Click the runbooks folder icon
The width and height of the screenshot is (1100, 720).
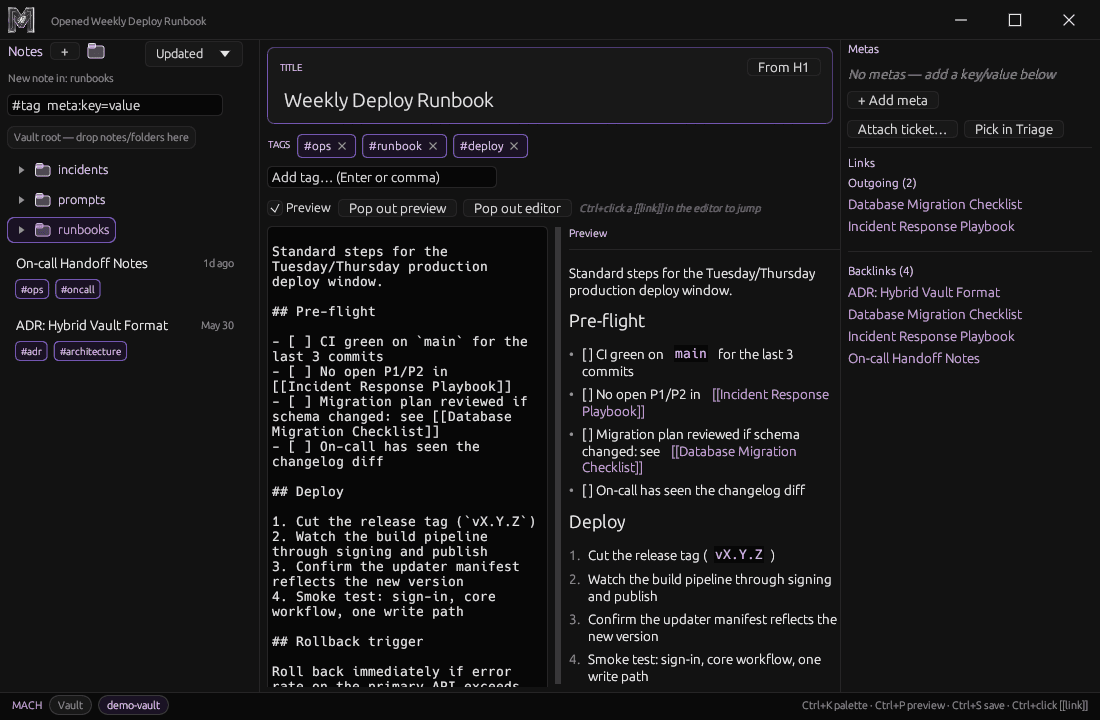click(x=43, y=230)
